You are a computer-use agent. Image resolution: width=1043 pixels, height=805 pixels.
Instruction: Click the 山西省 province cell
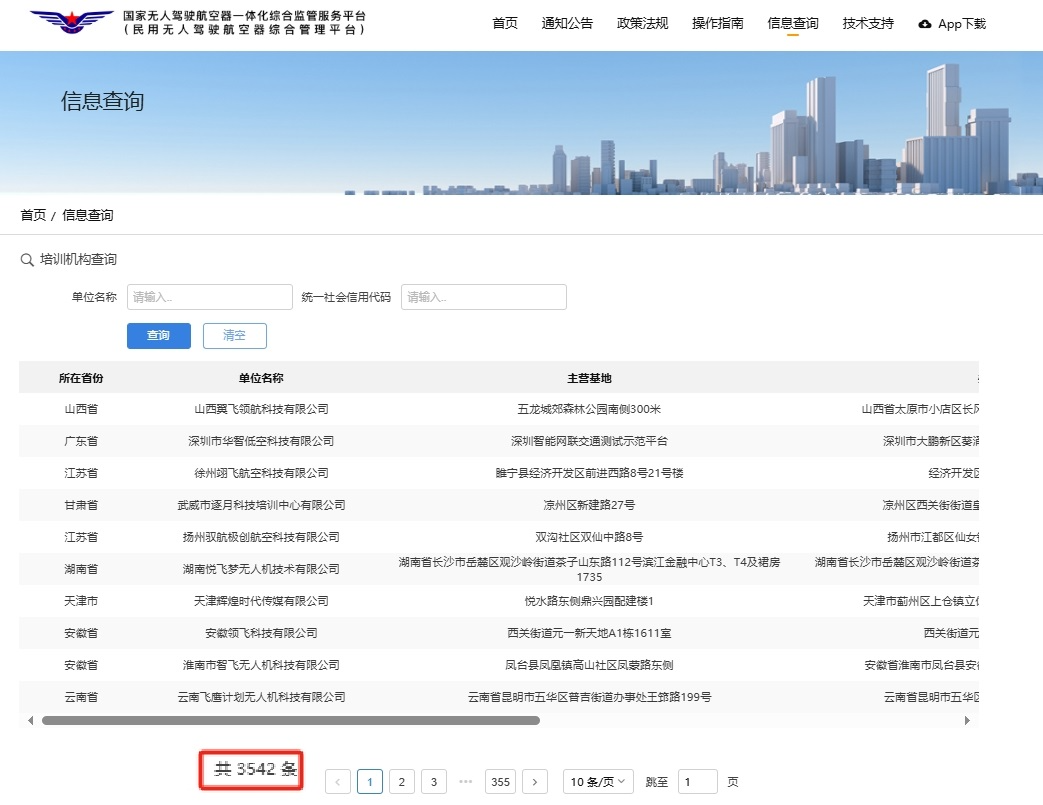pyautogui.click(x=81, y=409)
